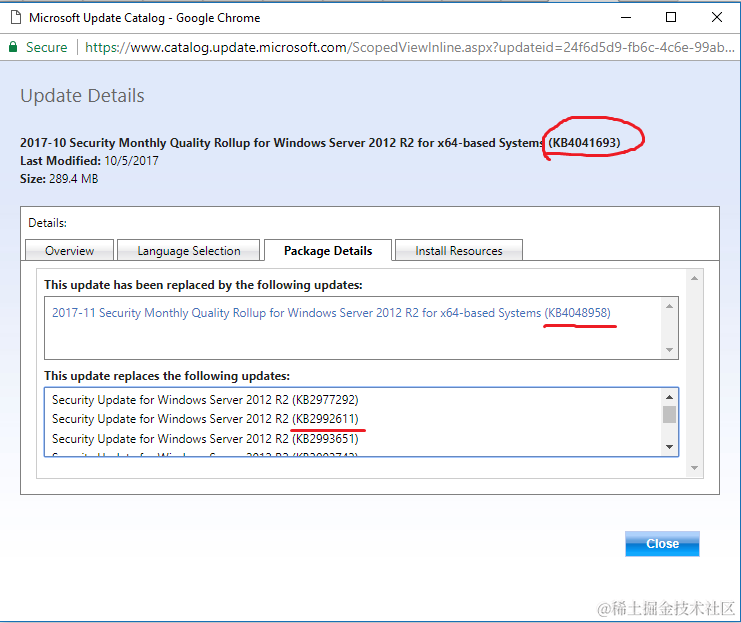Select the Package Details tab

328,251
